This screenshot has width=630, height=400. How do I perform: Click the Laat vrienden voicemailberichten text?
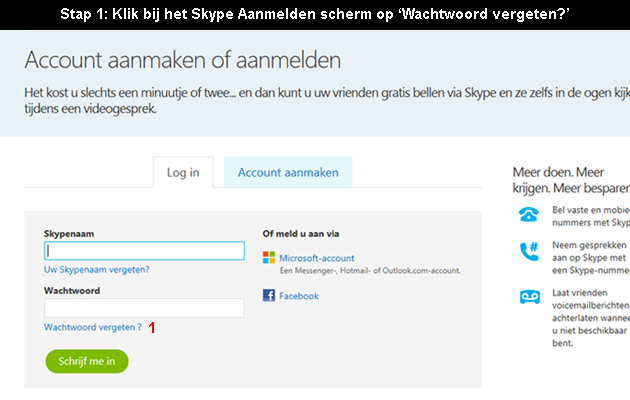(591, 318)
